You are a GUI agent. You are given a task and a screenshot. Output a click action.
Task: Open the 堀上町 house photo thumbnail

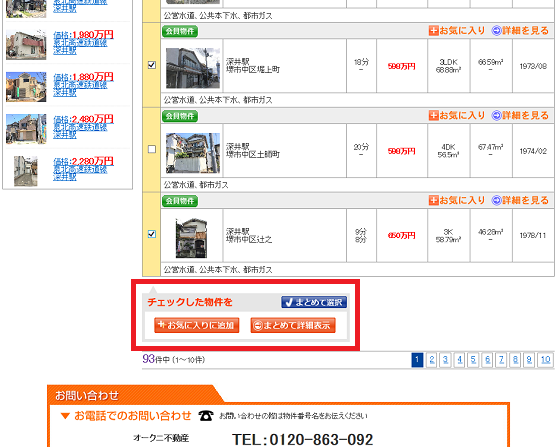(193, 68)
